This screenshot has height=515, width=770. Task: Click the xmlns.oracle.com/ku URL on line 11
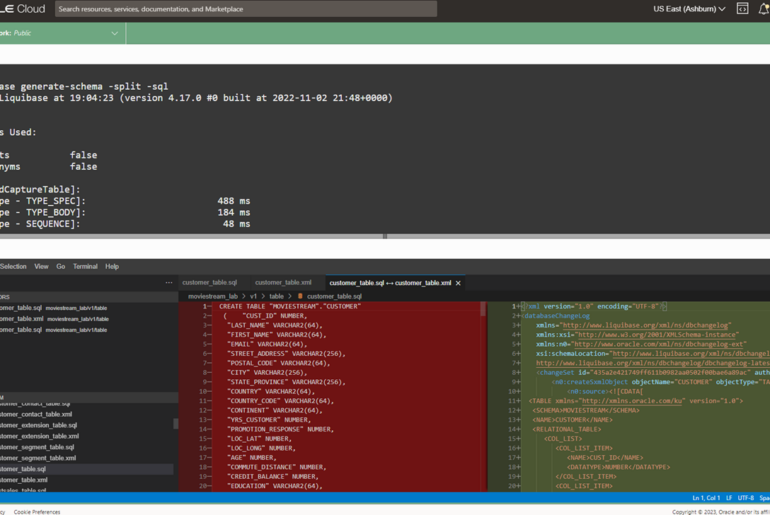[x=632, y=401]
